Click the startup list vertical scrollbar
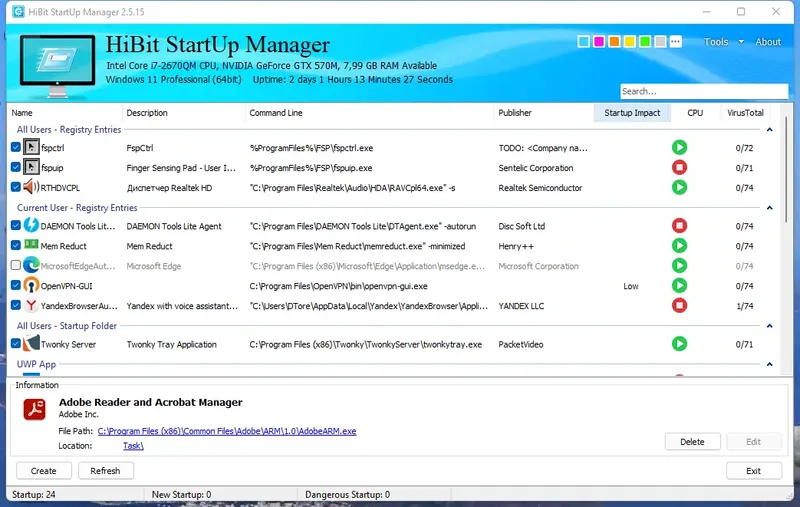Image resolution: width=800 pixels, height=507 pixels. 786,169
